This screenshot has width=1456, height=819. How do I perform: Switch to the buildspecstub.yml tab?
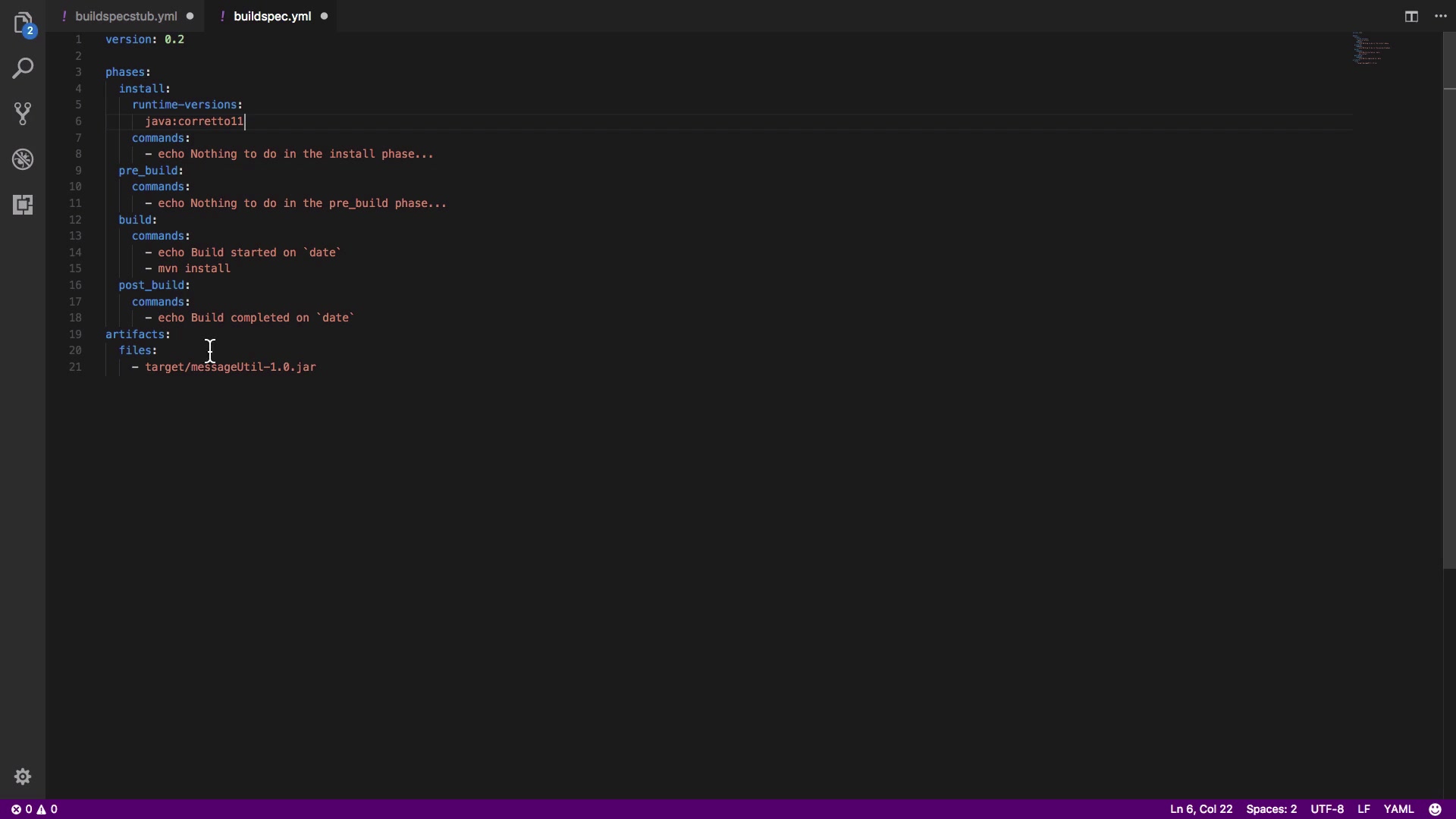[x=126, y=17]
